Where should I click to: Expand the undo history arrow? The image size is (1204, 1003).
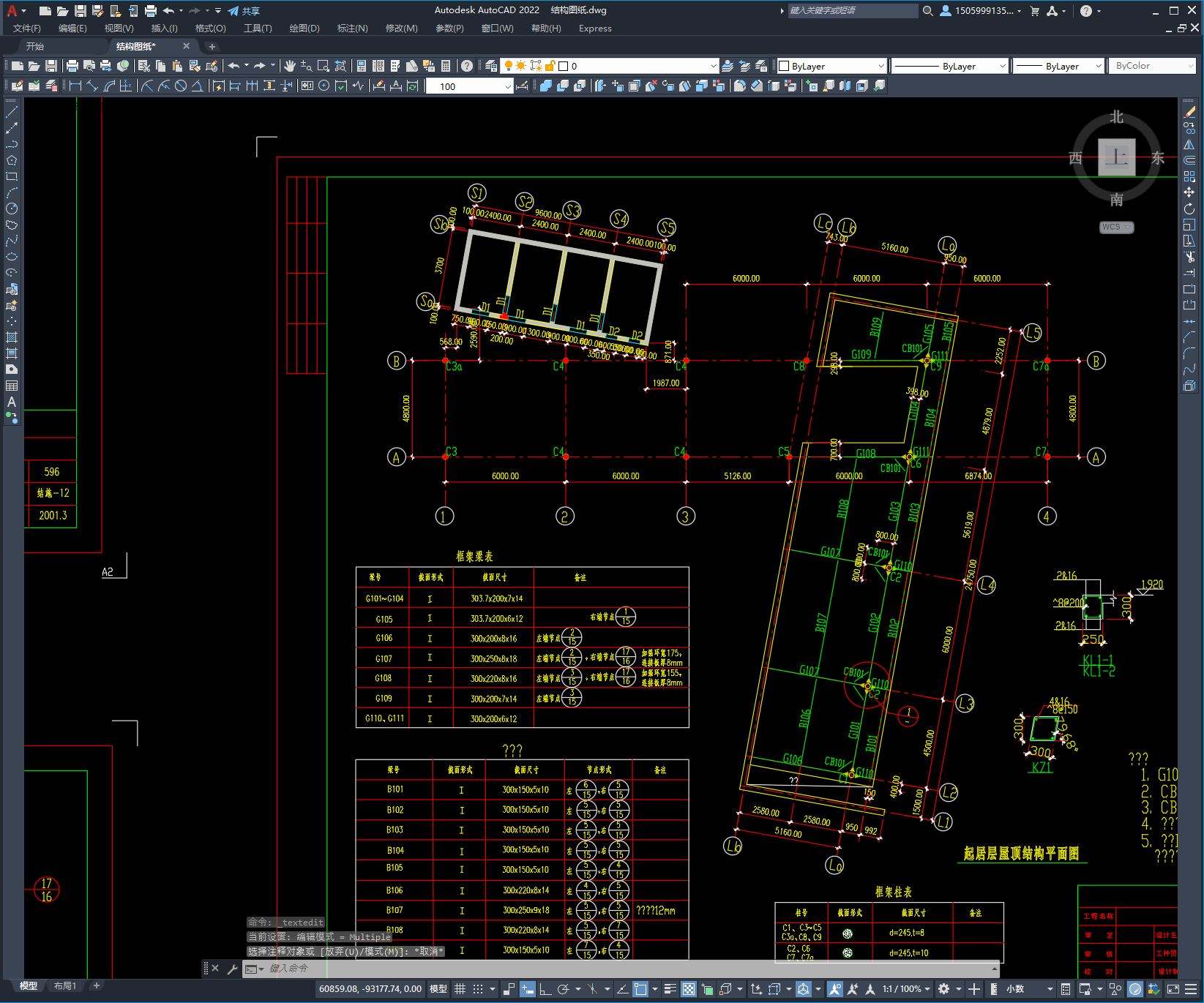247,66
